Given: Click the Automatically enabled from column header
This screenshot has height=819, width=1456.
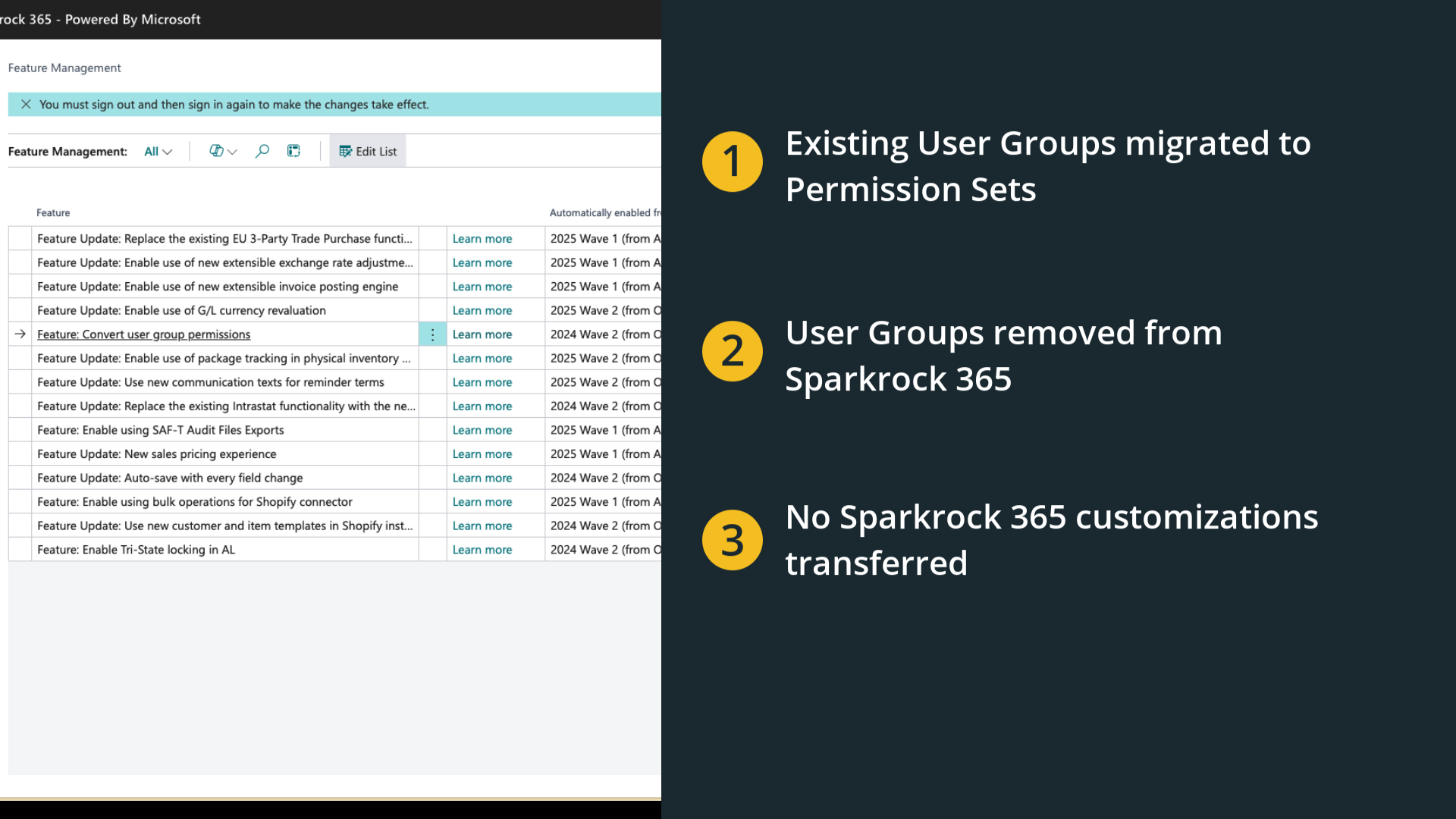Looking at the screenshot, I should (604, 213).
